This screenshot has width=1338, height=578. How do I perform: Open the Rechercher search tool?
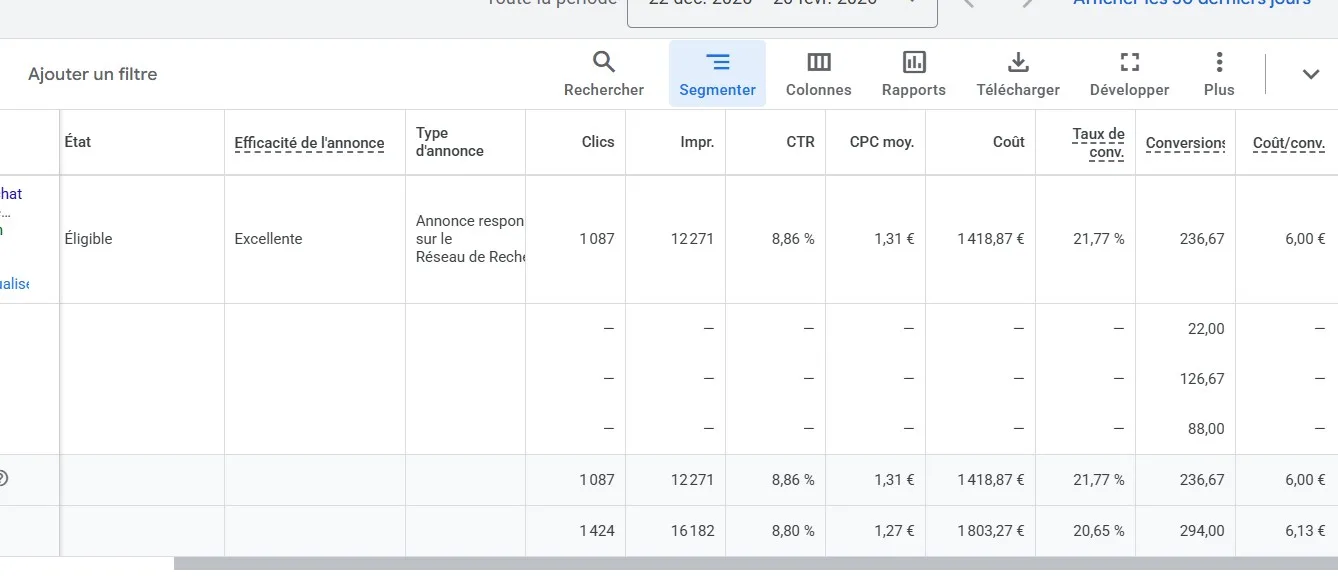tap(604, 74)
